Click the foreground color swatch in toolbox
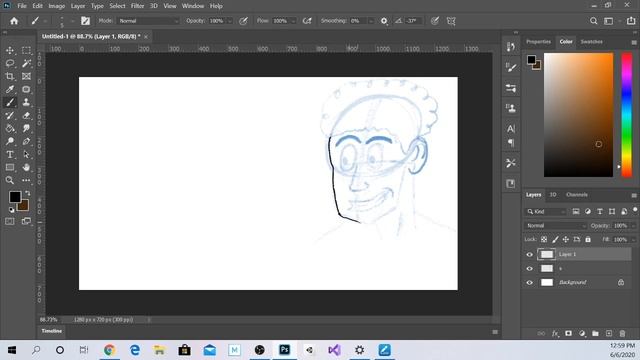 coord(15,197)
